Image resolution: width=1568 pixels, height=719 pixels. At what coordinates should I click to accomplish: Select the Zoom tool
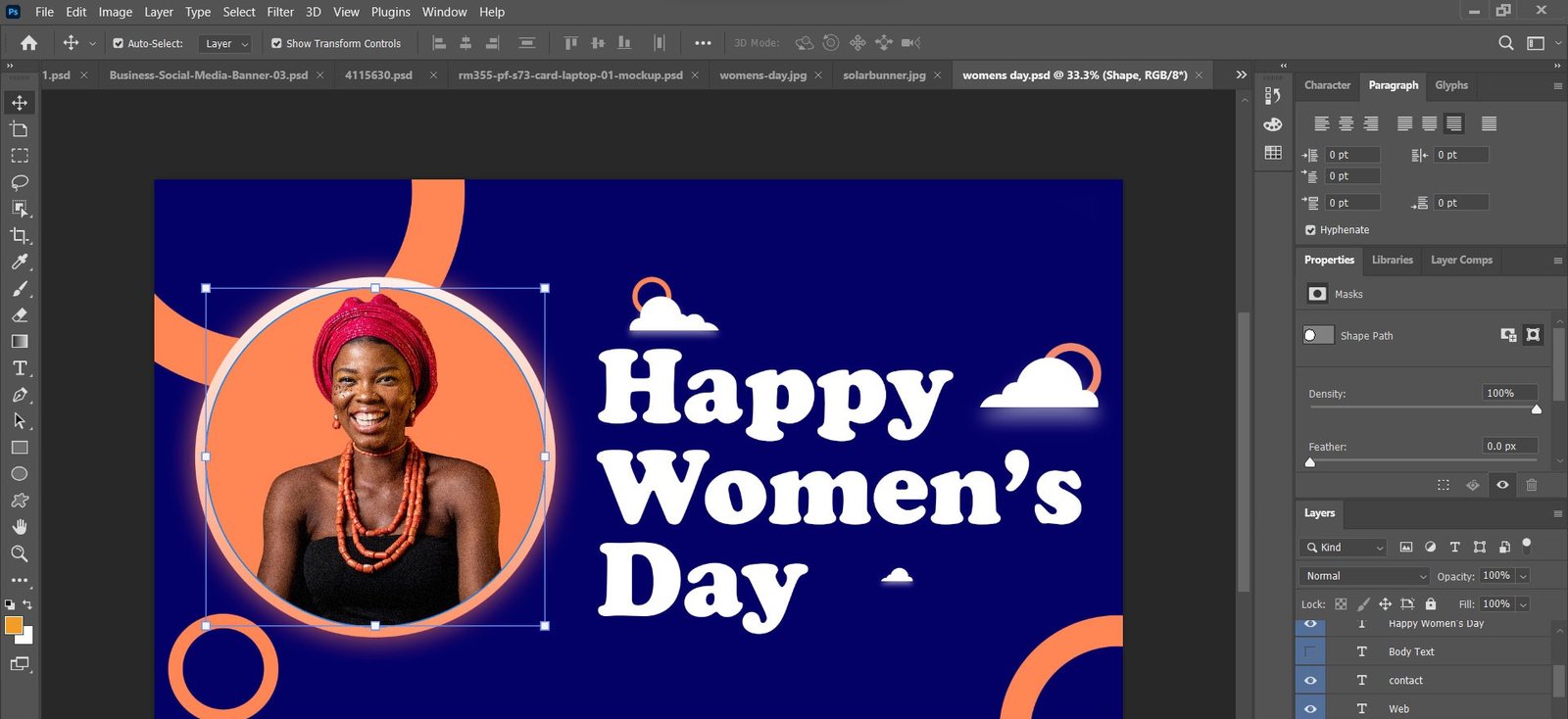[x=20, y=553]
